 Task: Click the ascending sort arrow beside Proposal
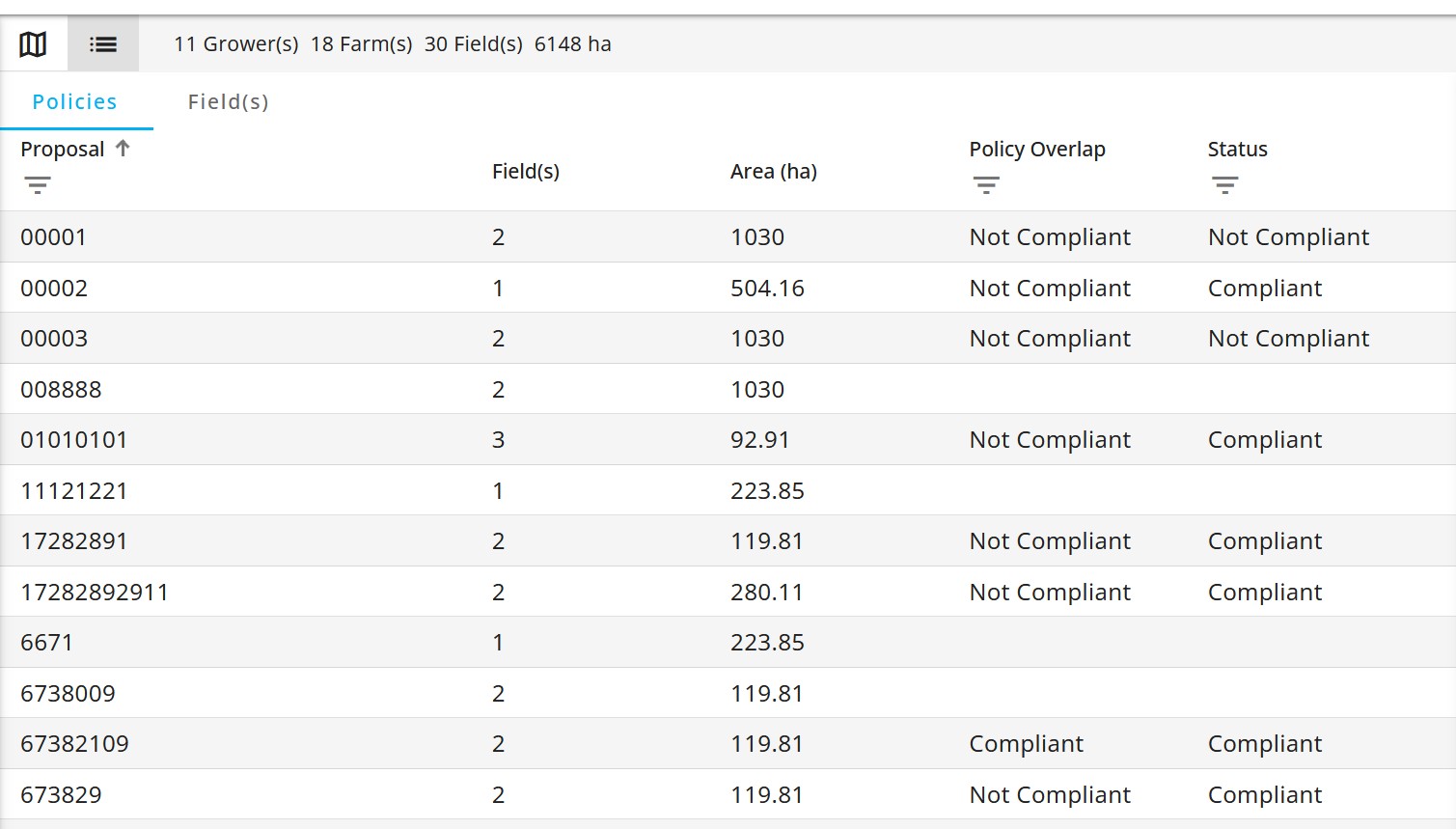123,148
